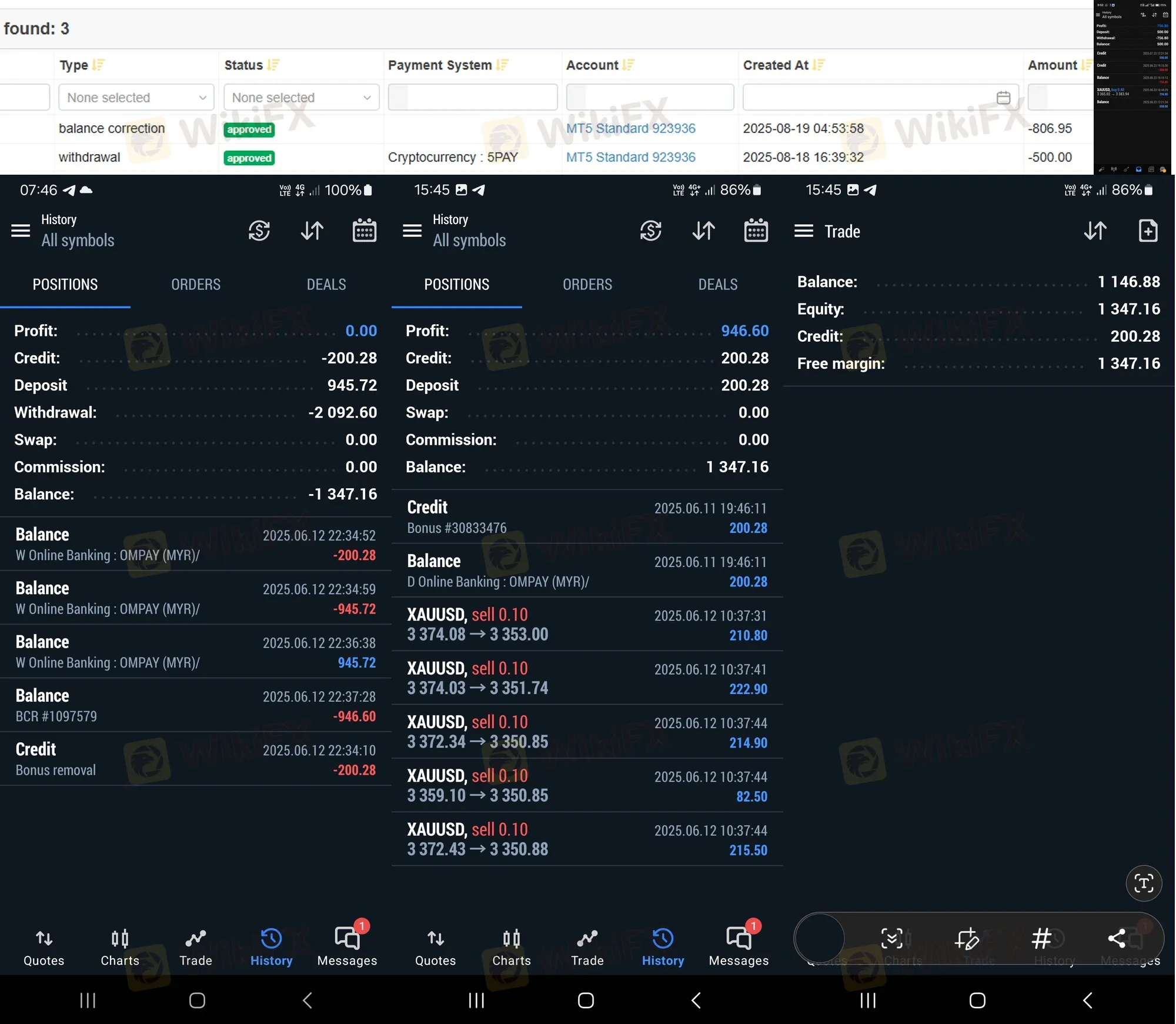Viewport: 1176px width, 1024px height.
Task: Open the MT5 Standard 923936 link in the withdrawal row
Action: pyautogui.click(x=630, y=157)
